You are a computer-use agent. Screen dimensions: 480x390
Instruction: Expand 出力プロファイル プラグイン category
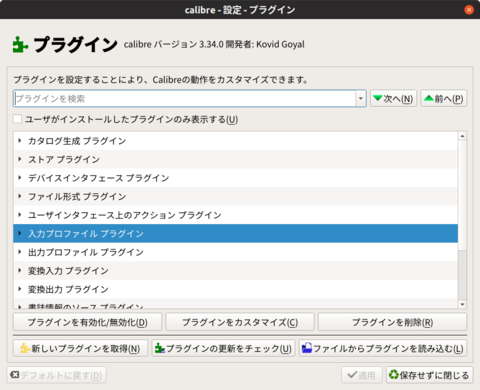tap(20, 252)
